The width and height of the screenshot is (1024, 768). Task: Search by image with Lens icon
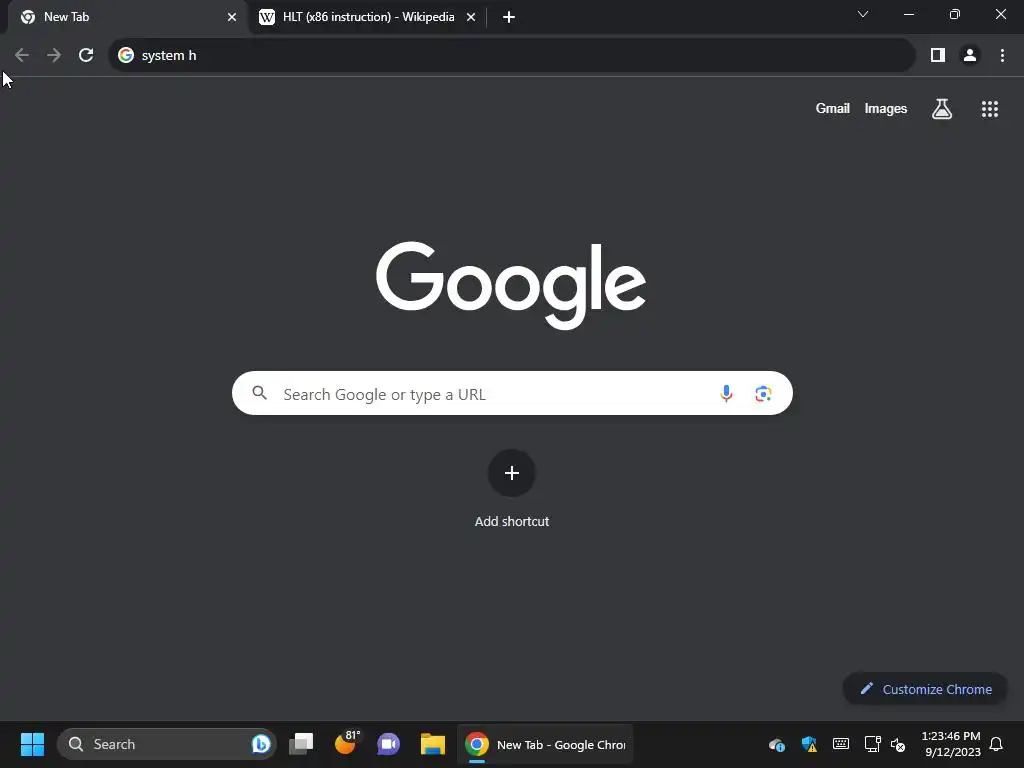click(763, 393)
